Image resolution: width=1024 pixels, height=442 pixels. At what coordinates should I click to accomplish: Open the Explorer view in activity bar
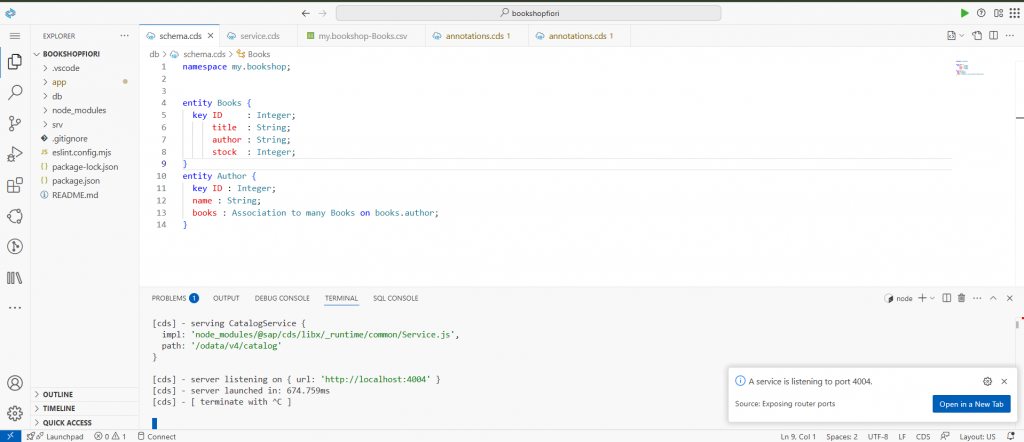click(x=14, y=63)
